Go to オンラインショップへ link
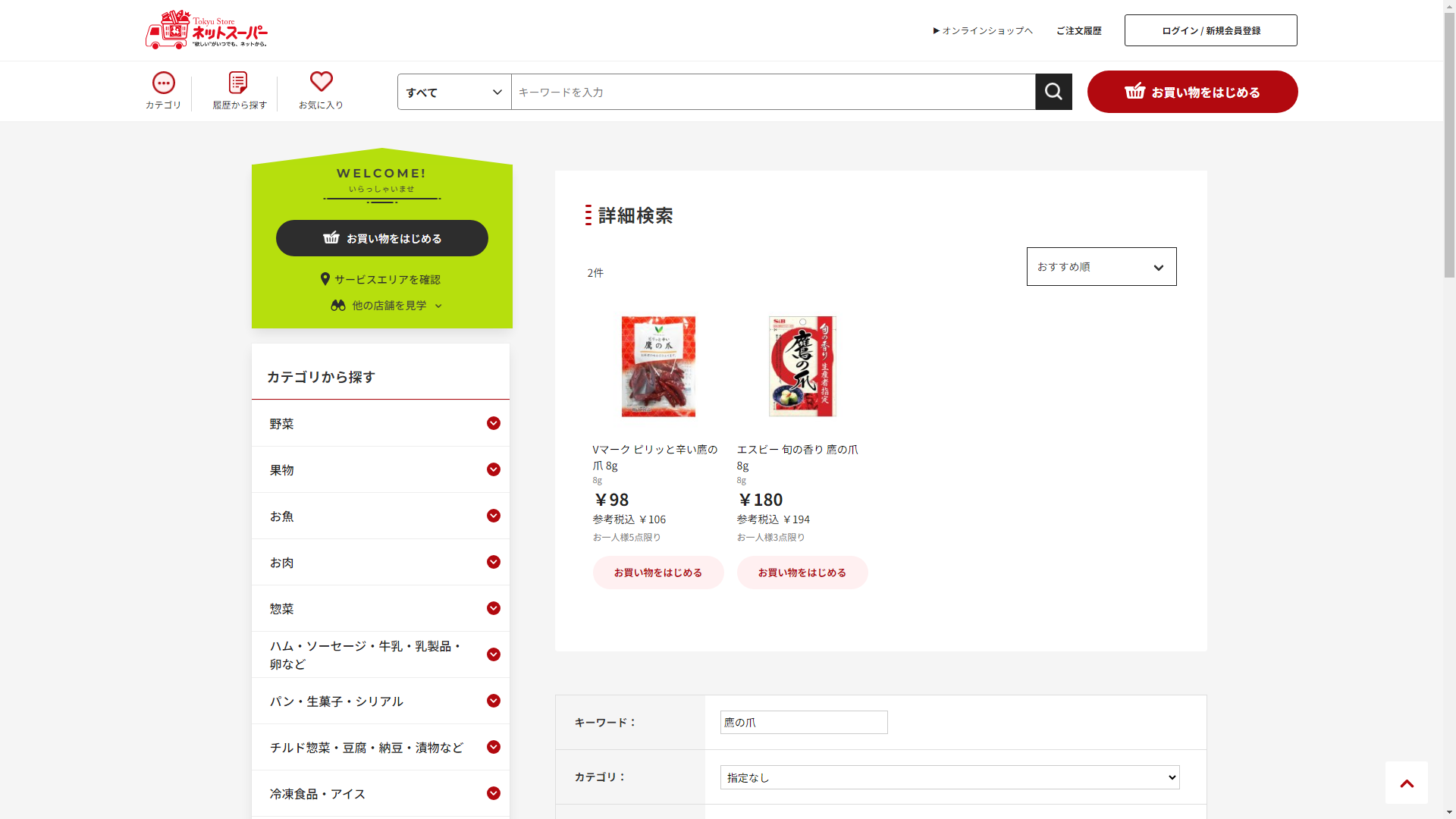This screenshot has height=819, width=1456. point(983,30)
